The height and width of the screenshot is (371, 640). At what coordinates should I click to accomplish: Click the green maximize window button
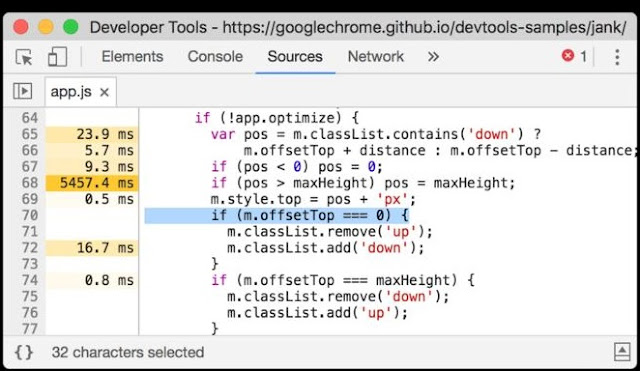click(71, 27)
